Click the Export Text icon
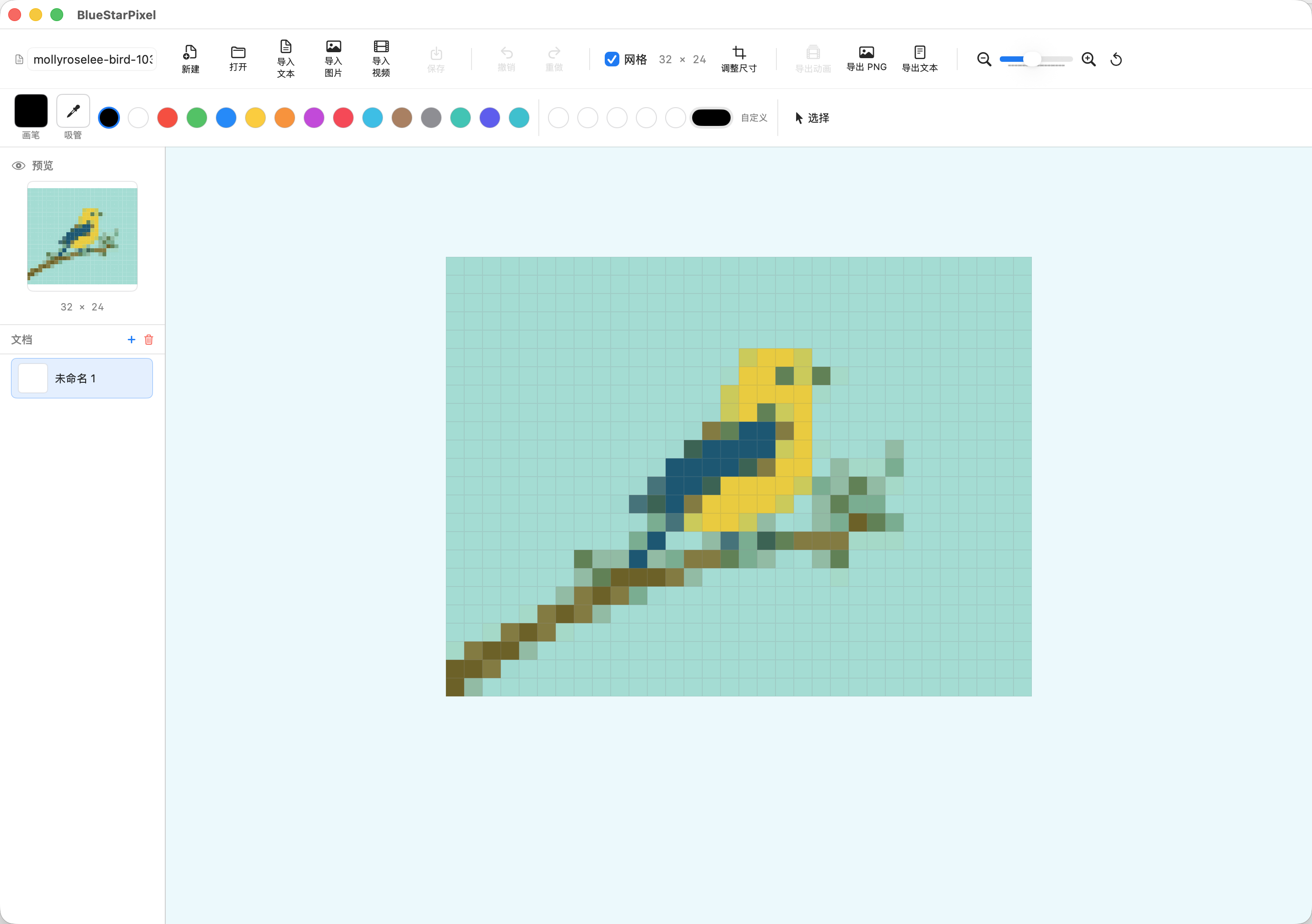The width and height of the screenshot is (1312, 924). (x=919, y=52)
